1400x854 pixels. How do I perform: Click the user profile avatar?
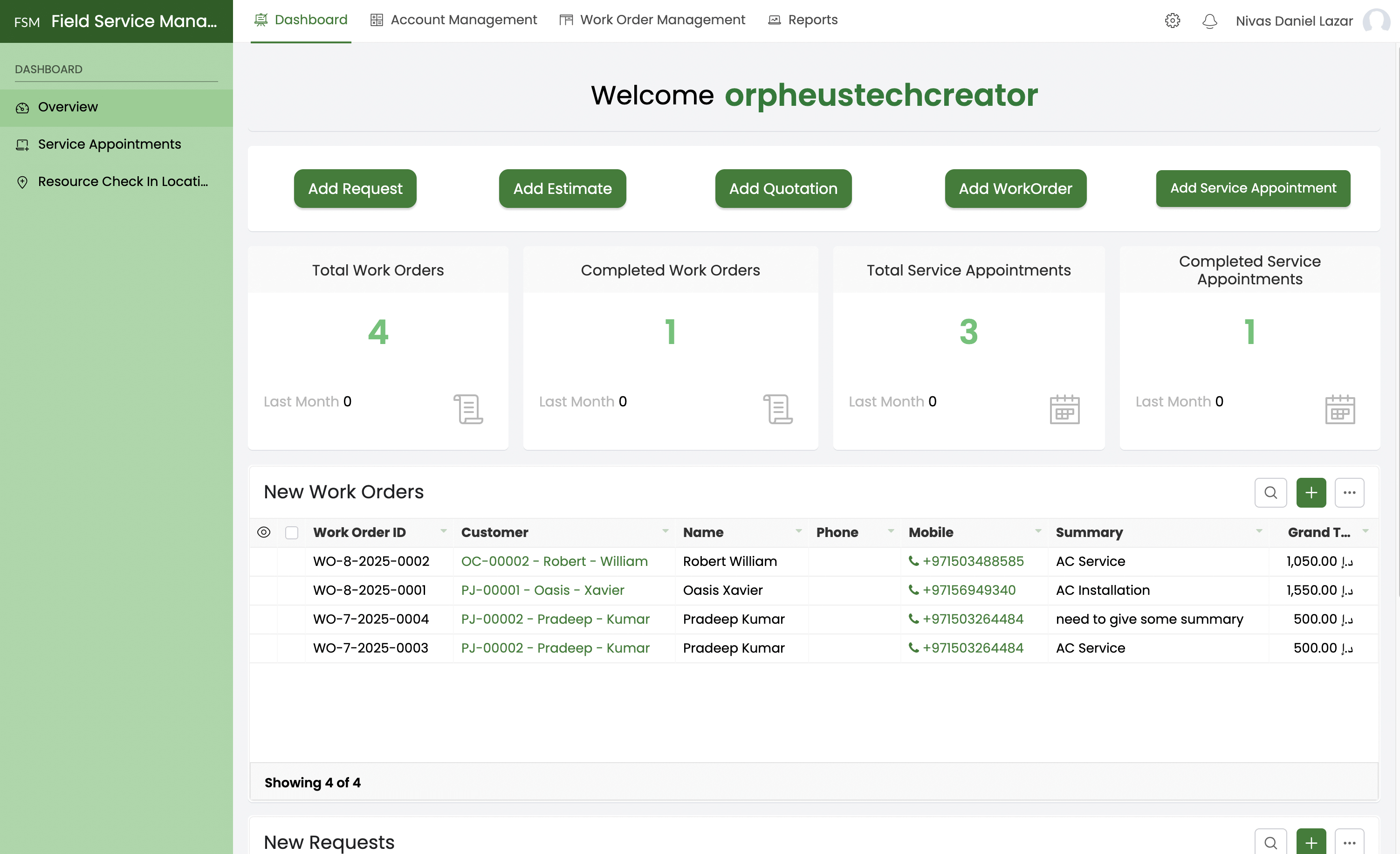(x=1376, y=21)
